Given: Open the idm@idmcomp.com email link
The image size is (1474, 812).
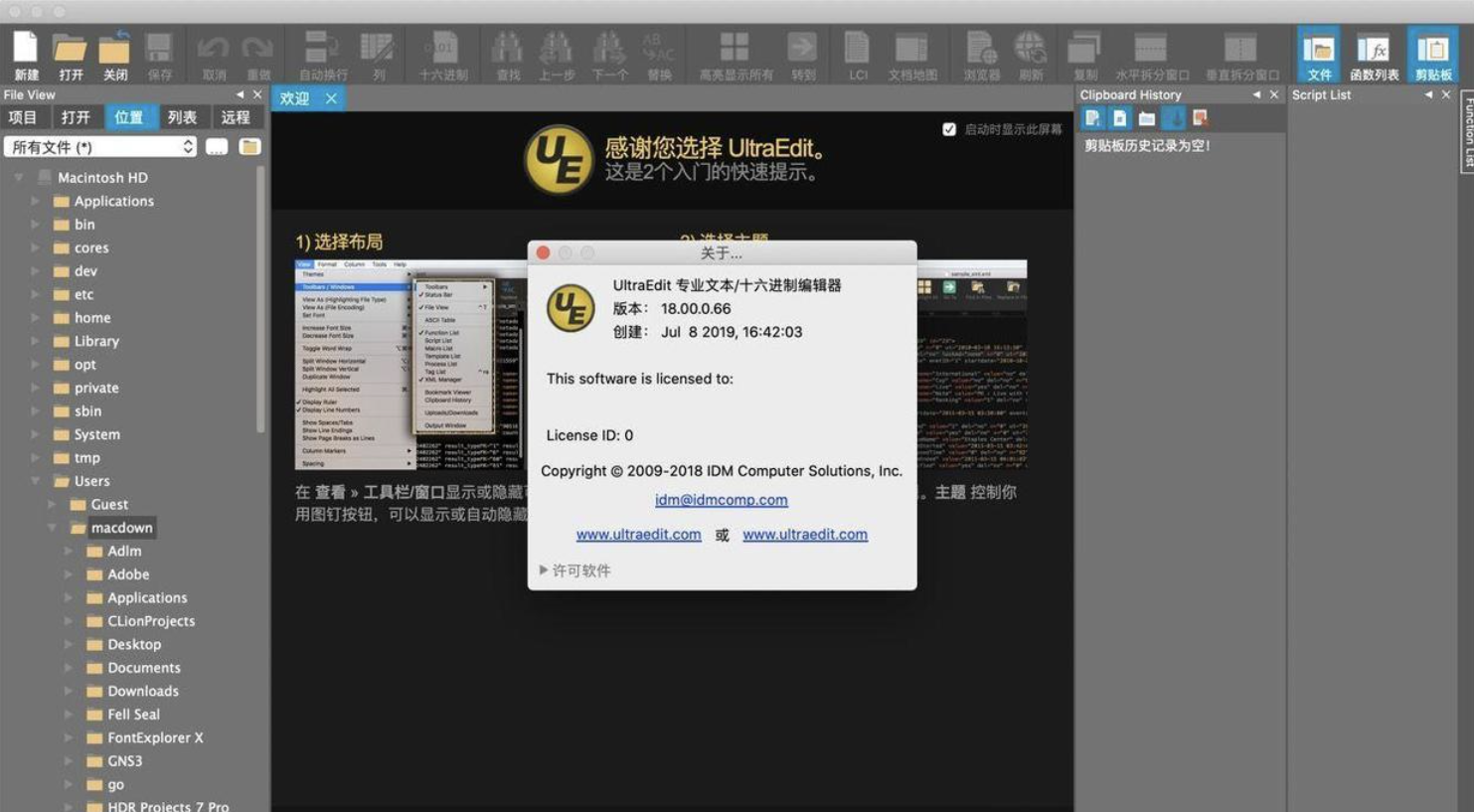Looking at the screenshot, I should click(x=722, y=500).
